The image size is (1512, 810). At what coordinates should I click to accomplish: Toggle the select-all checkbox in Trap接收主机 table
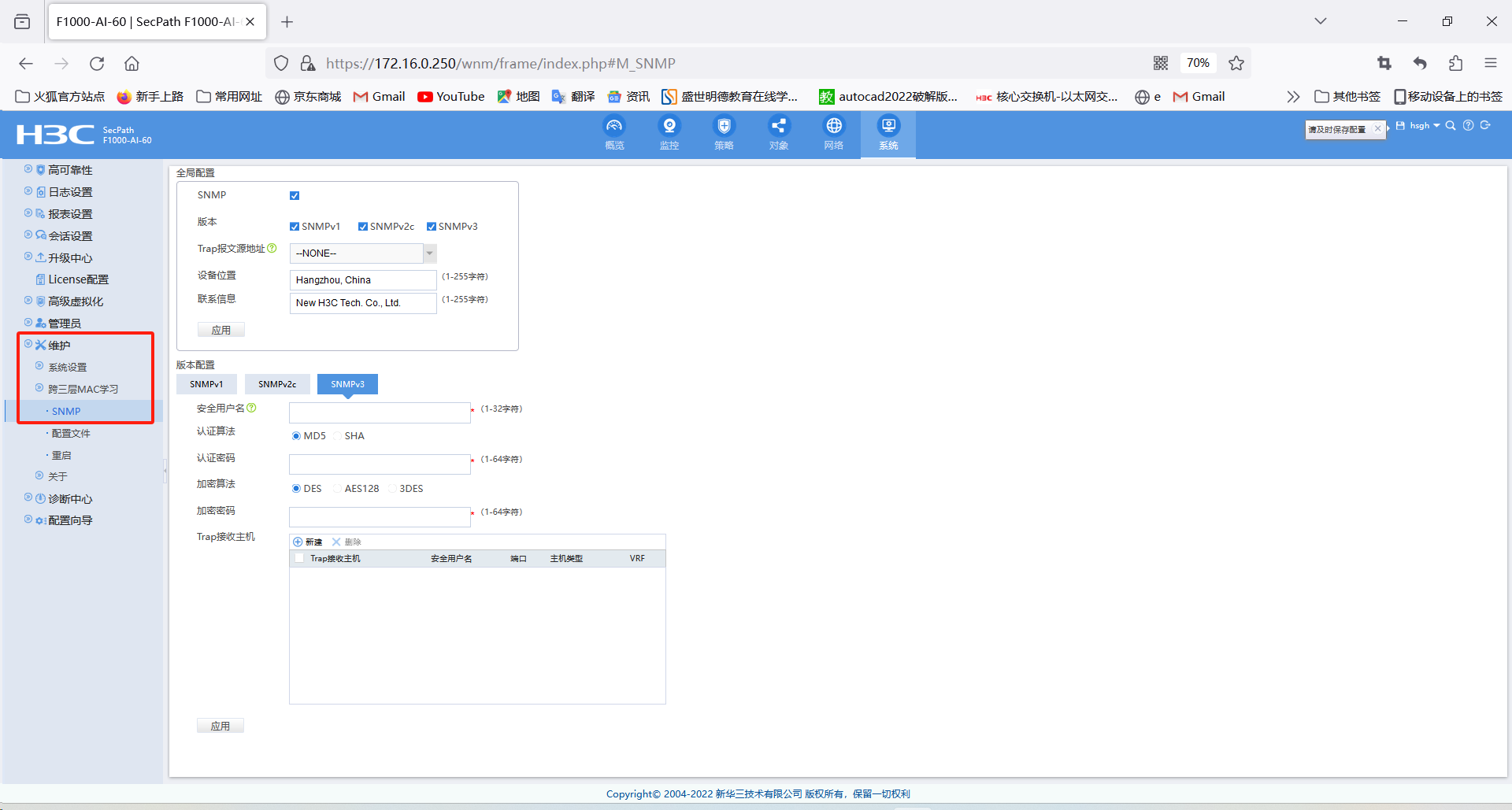[x=299, y=559]
